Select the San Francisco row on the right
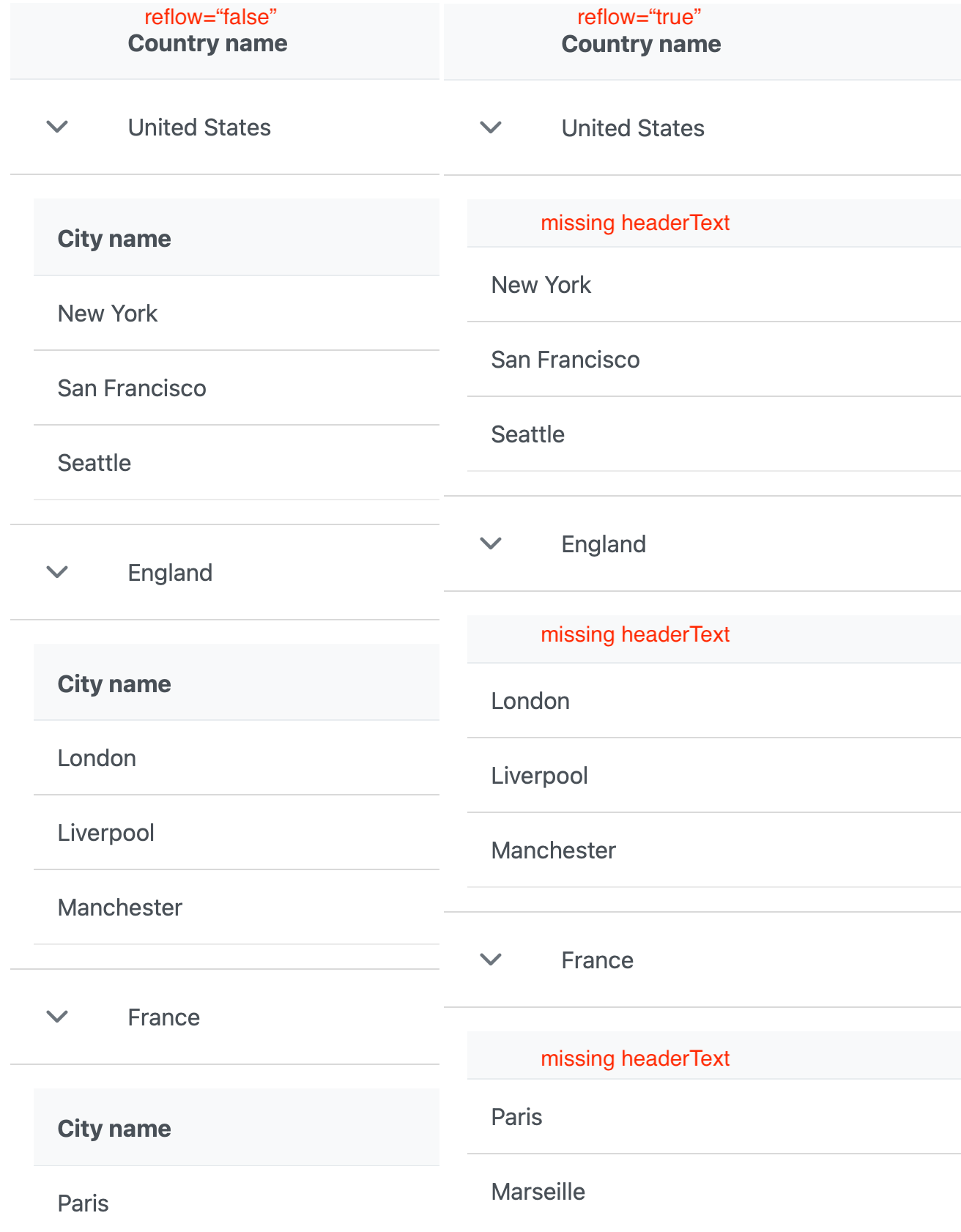The width and height of the screenshot is (961, 1232). click(x=565, y=360)
